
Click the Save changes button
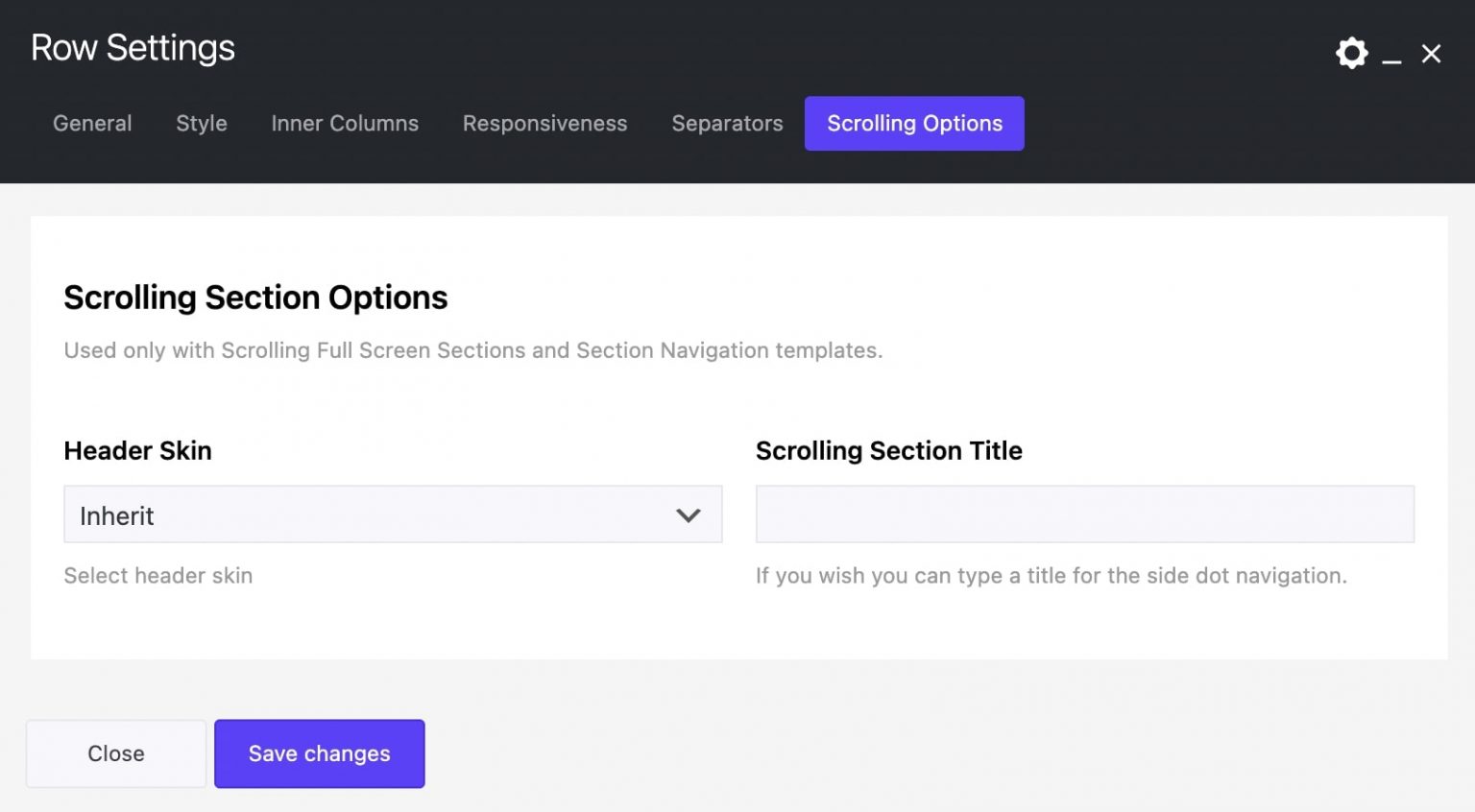(x=319, y=753)
